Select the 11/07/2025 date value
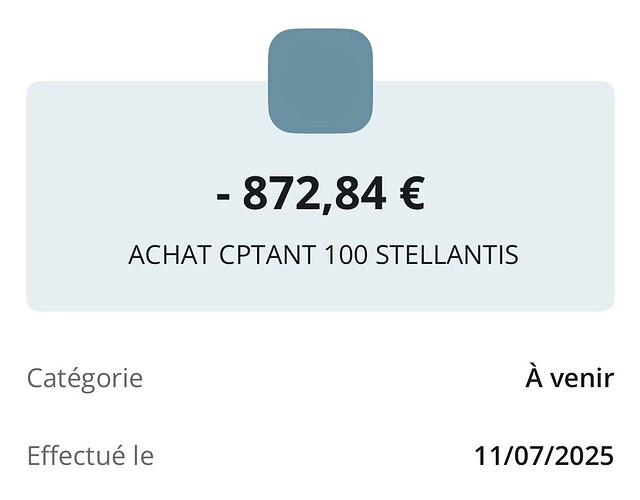The width and height of the screenshot is (640, 500). tap(544, 456)
